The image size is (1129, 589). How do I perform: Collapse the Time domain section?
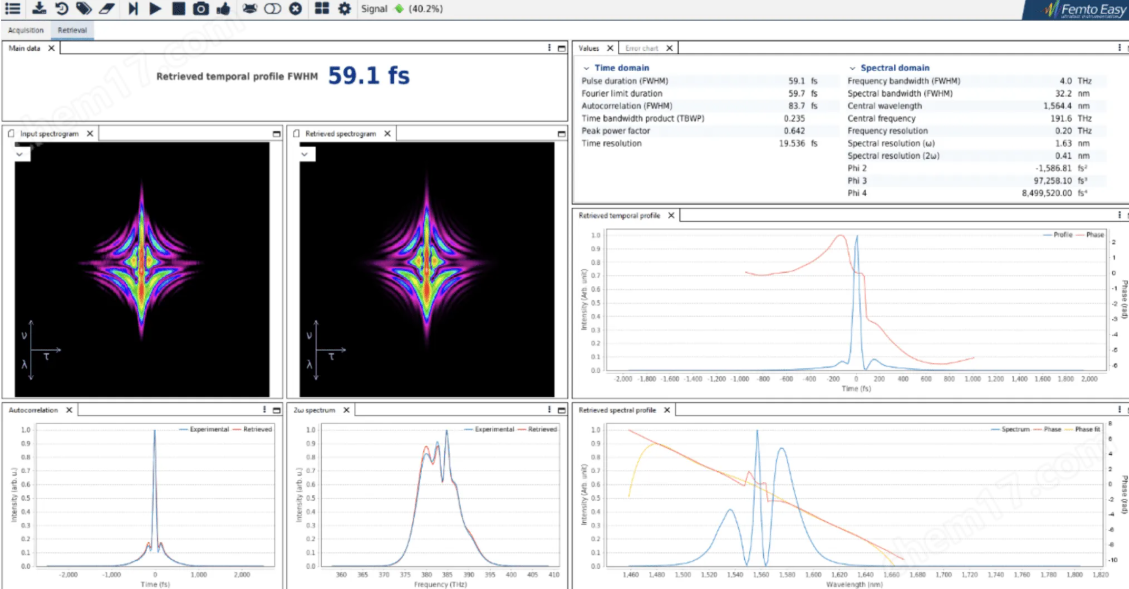[x=586, y=68]
